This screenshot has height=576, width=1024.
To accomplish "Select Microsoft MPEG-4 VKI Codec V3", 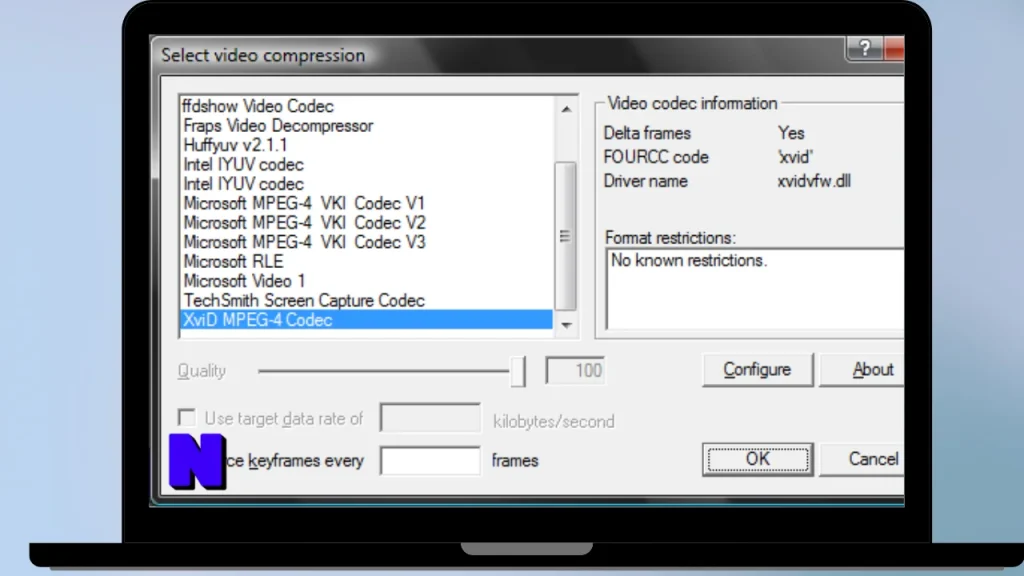I will pos(366,242).
